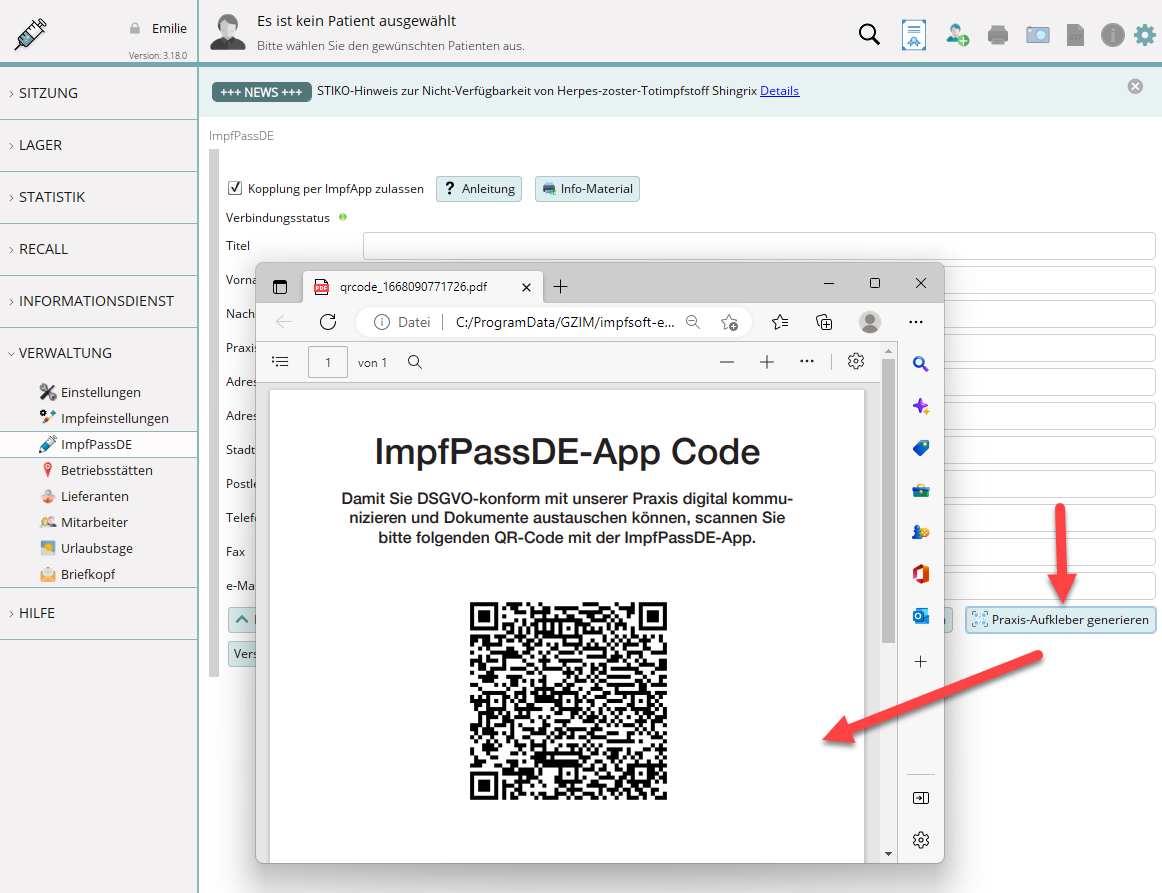
Task: Click the Titel input field
Action: [759, 246]
